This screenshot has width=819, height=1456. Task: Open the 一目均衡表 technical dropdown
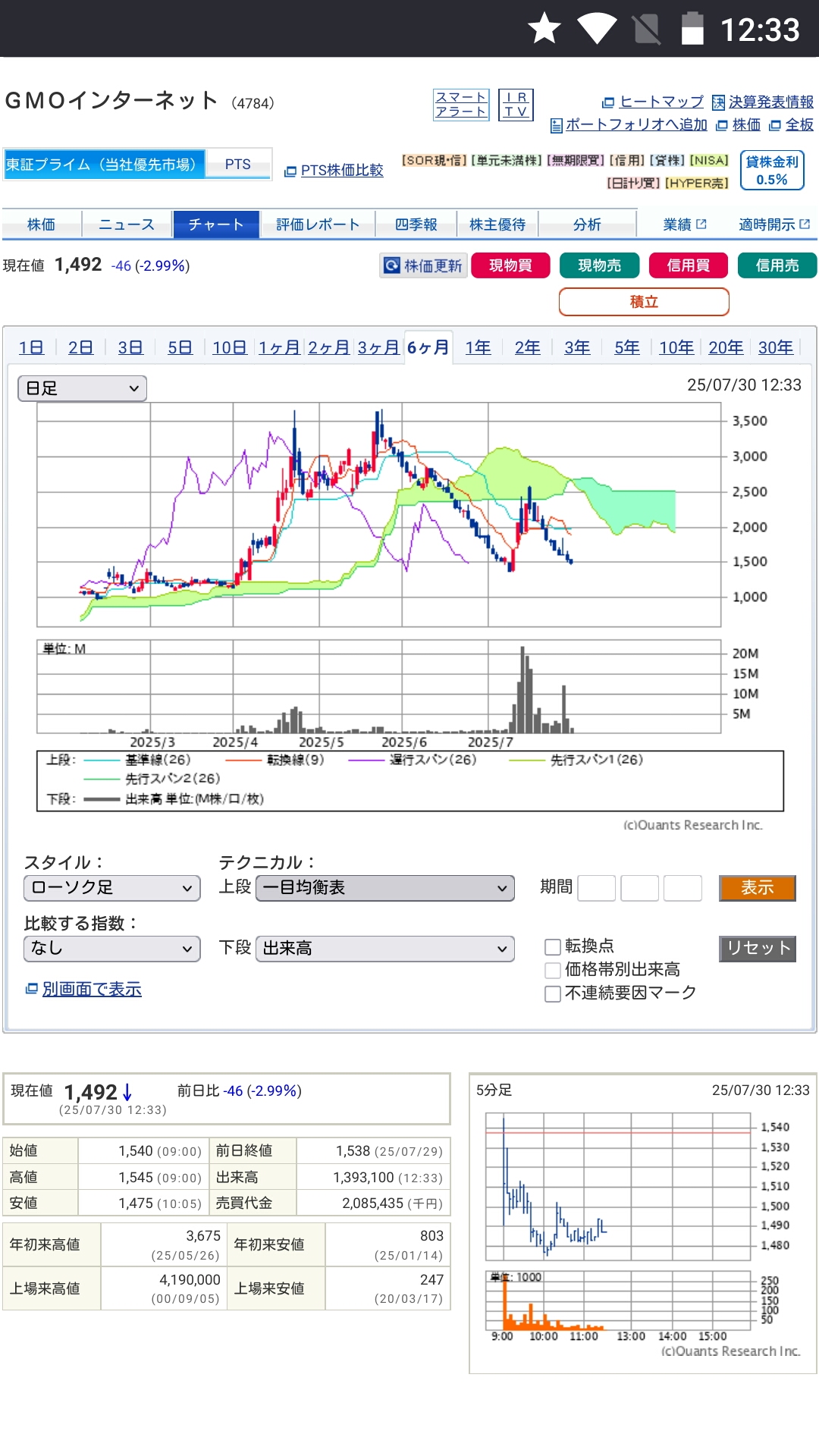(385, 888)
